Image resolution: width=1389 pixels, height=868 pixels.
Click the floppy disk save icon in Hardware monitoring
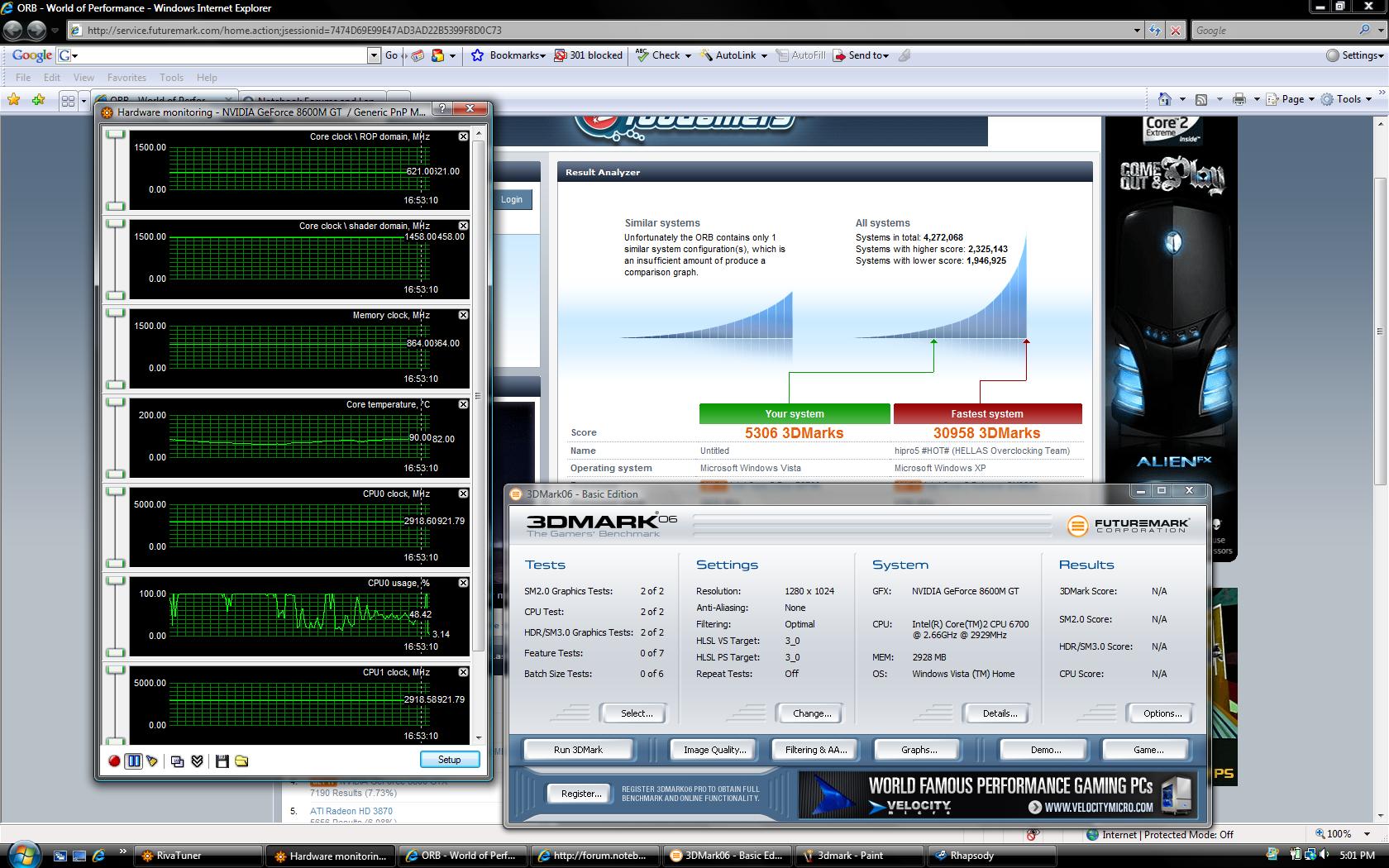point(222,761)
